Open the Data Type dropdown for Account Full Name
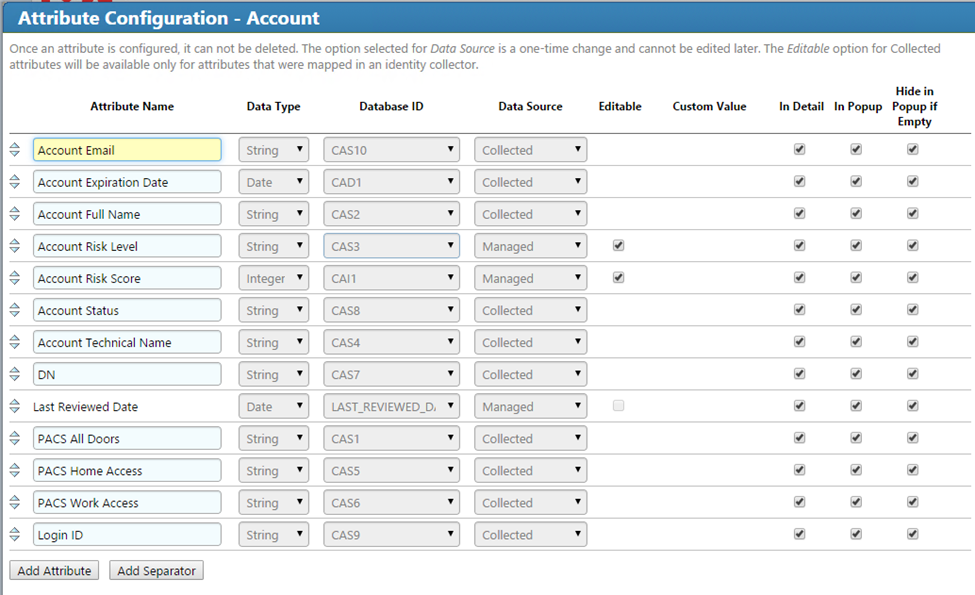The width and height of the screenshot is (975, 595). coord(273,213)
